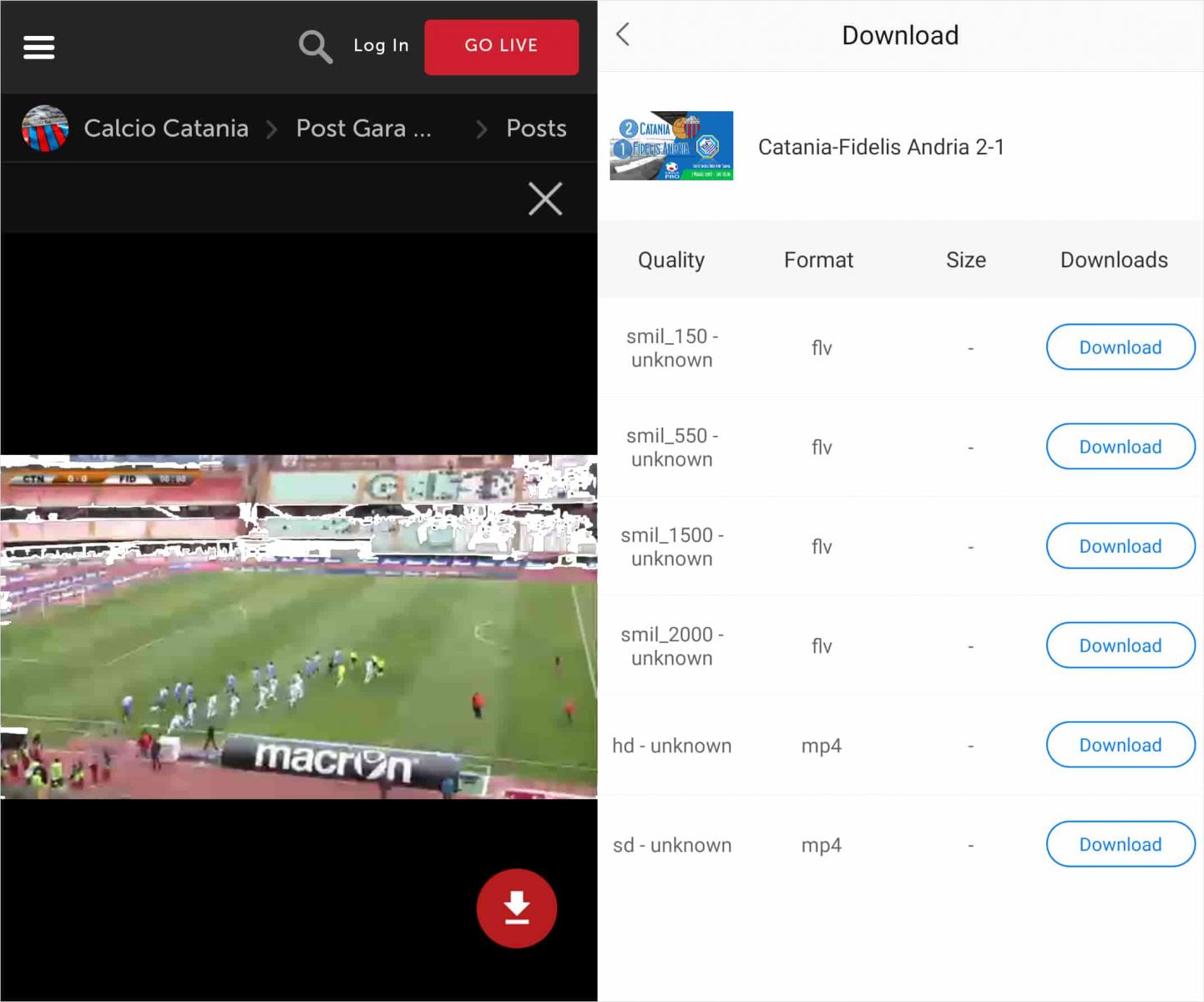Close the video overlay with the X
The height and width of the screenshot is (1002, 1204).
pyautogui.click(x=545, y=199)
